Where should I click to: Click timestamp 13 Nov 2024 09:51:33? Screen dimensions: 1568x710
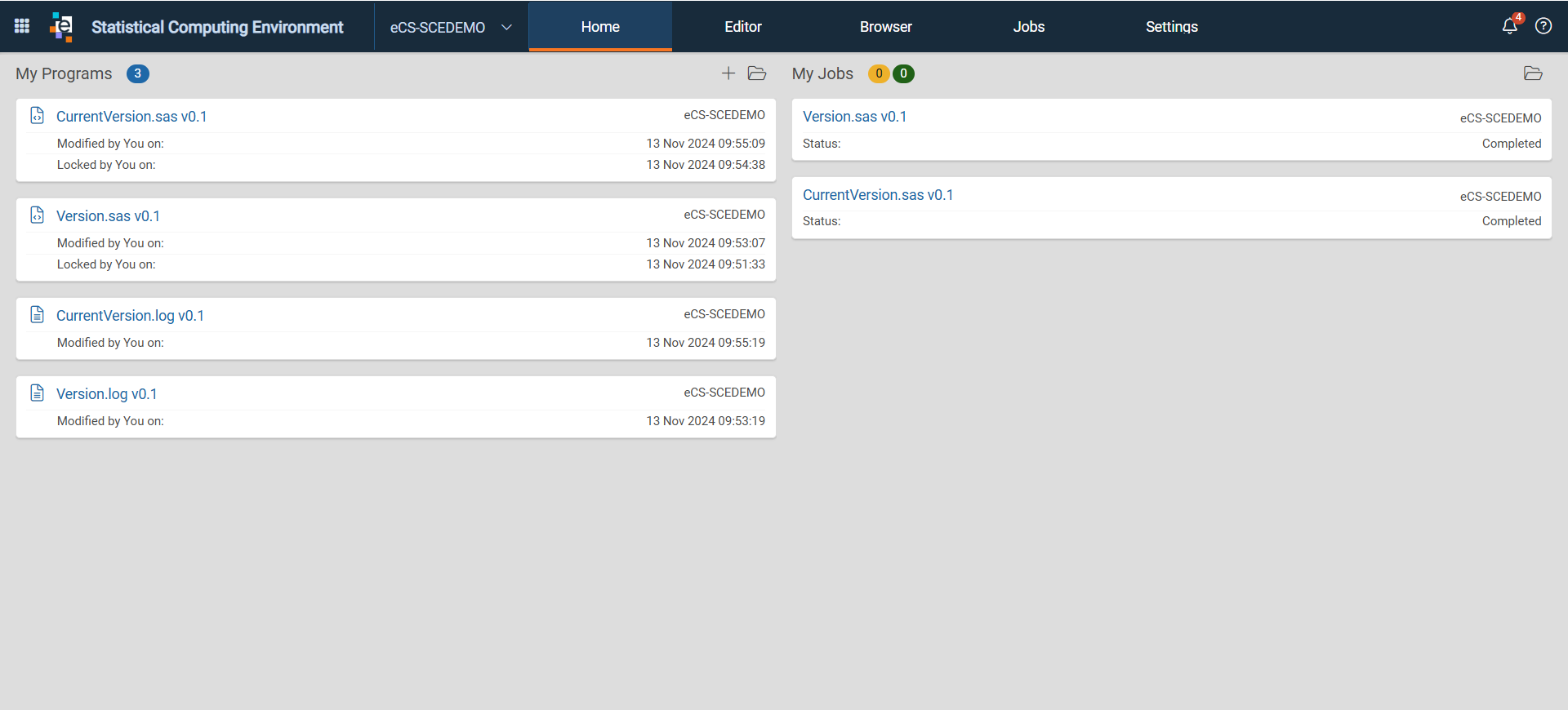click(706, 264)
